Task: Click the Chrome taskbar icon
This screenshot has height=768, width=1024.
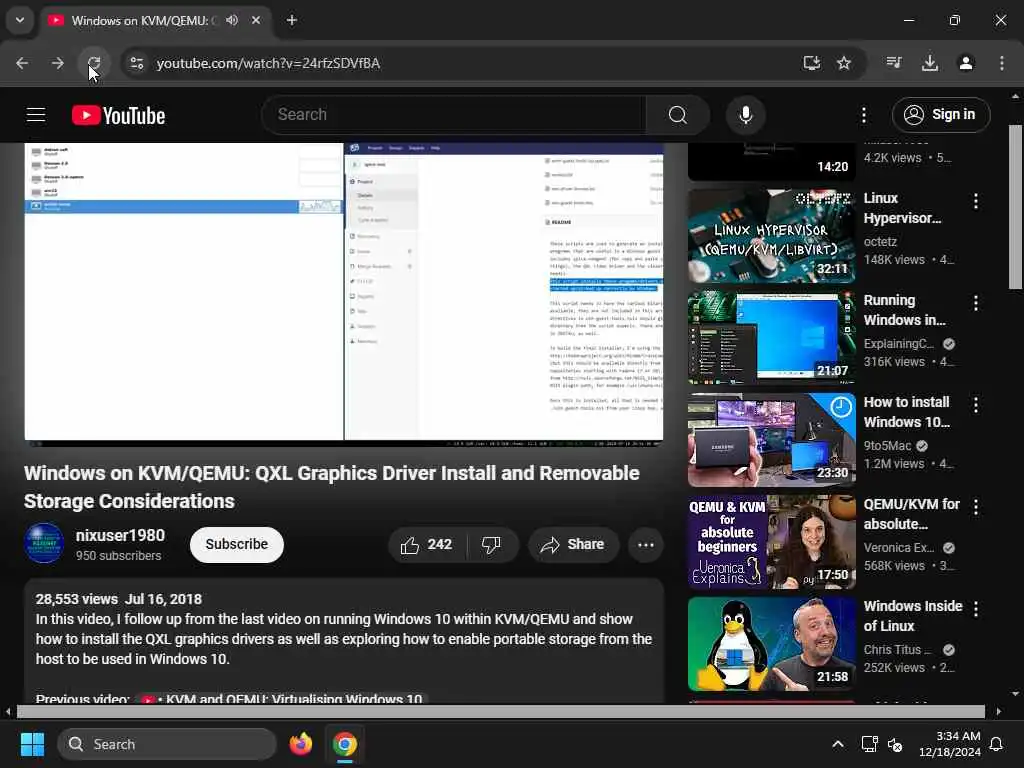Action: click(x=344, y=744)
